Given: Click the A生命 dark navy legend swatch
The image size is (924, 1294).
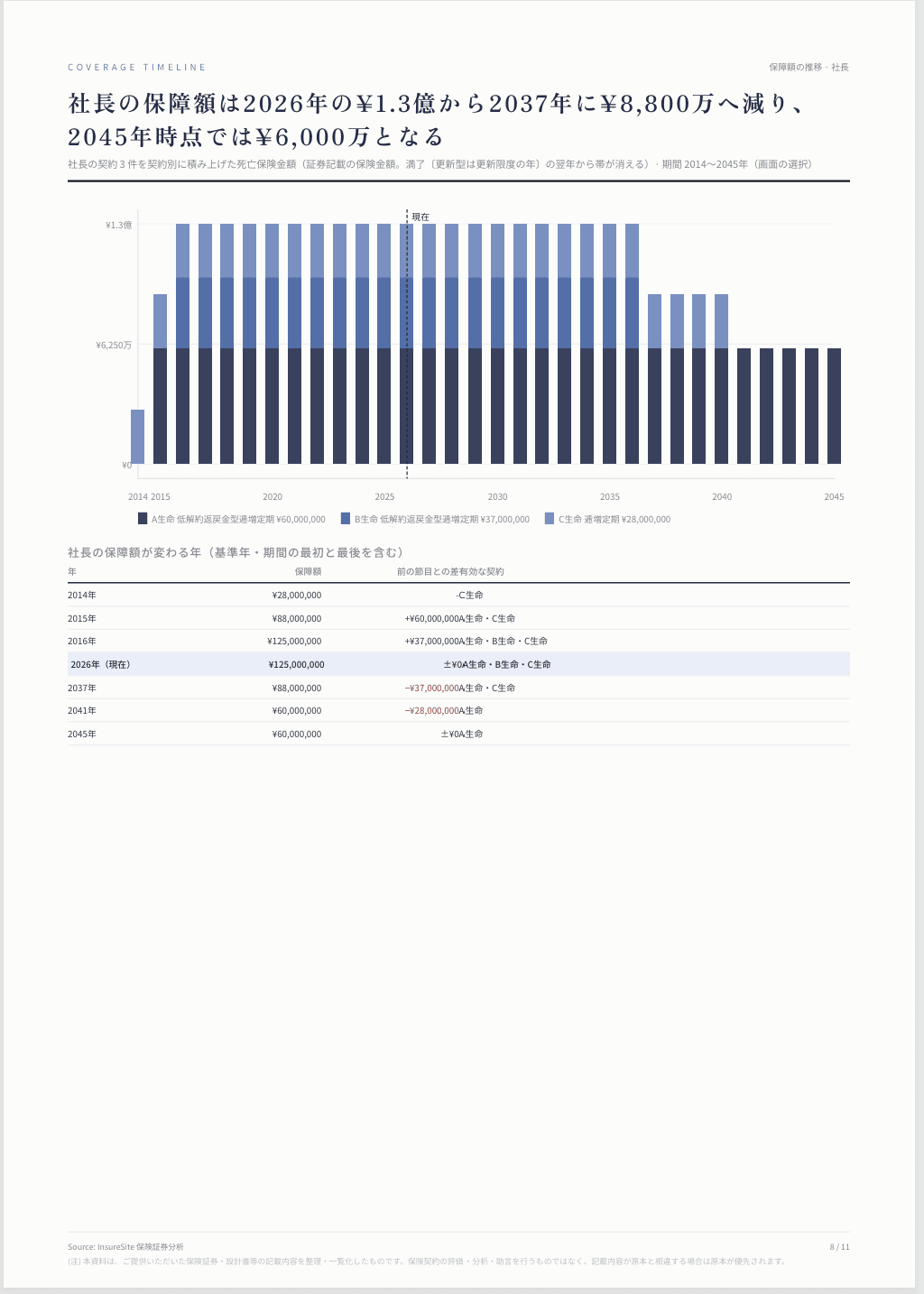Looking at the screenshot, I should [x=143, y=519].
